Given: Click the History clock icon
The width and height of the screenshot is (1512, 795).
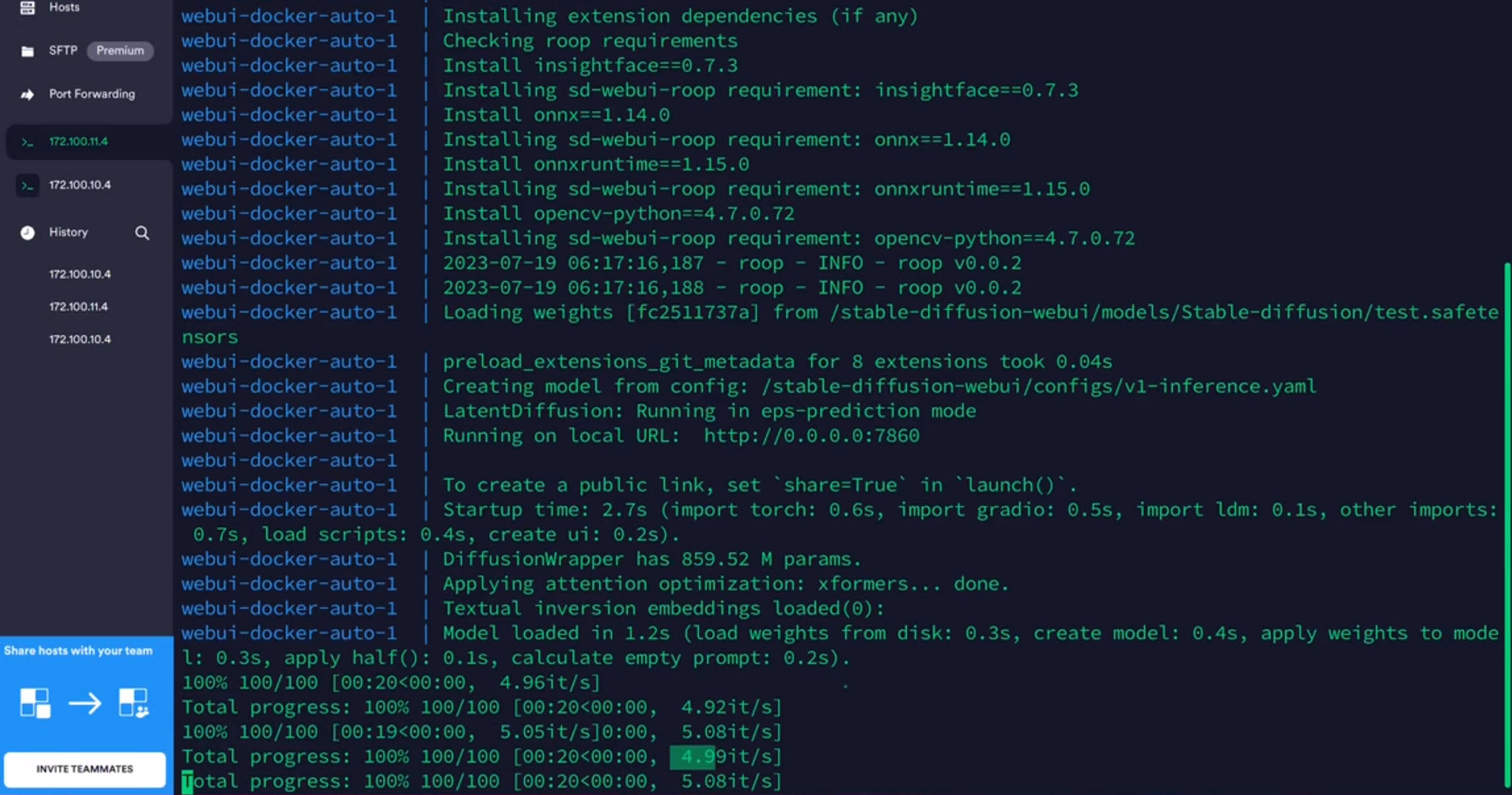Looking at the screenshot, I should [27, 233].
